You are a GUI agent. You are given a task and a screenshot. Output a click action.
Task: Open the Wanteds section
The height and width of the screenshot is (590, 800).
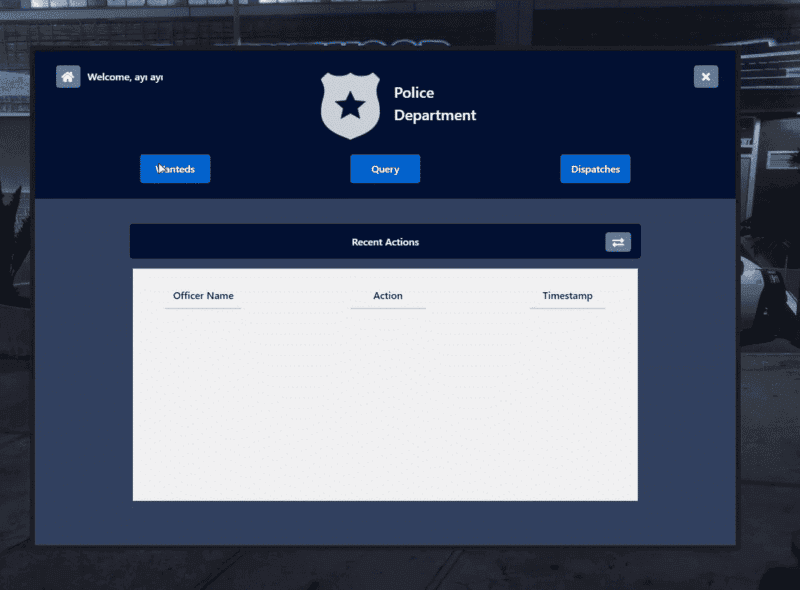click(x=175, y=169)
